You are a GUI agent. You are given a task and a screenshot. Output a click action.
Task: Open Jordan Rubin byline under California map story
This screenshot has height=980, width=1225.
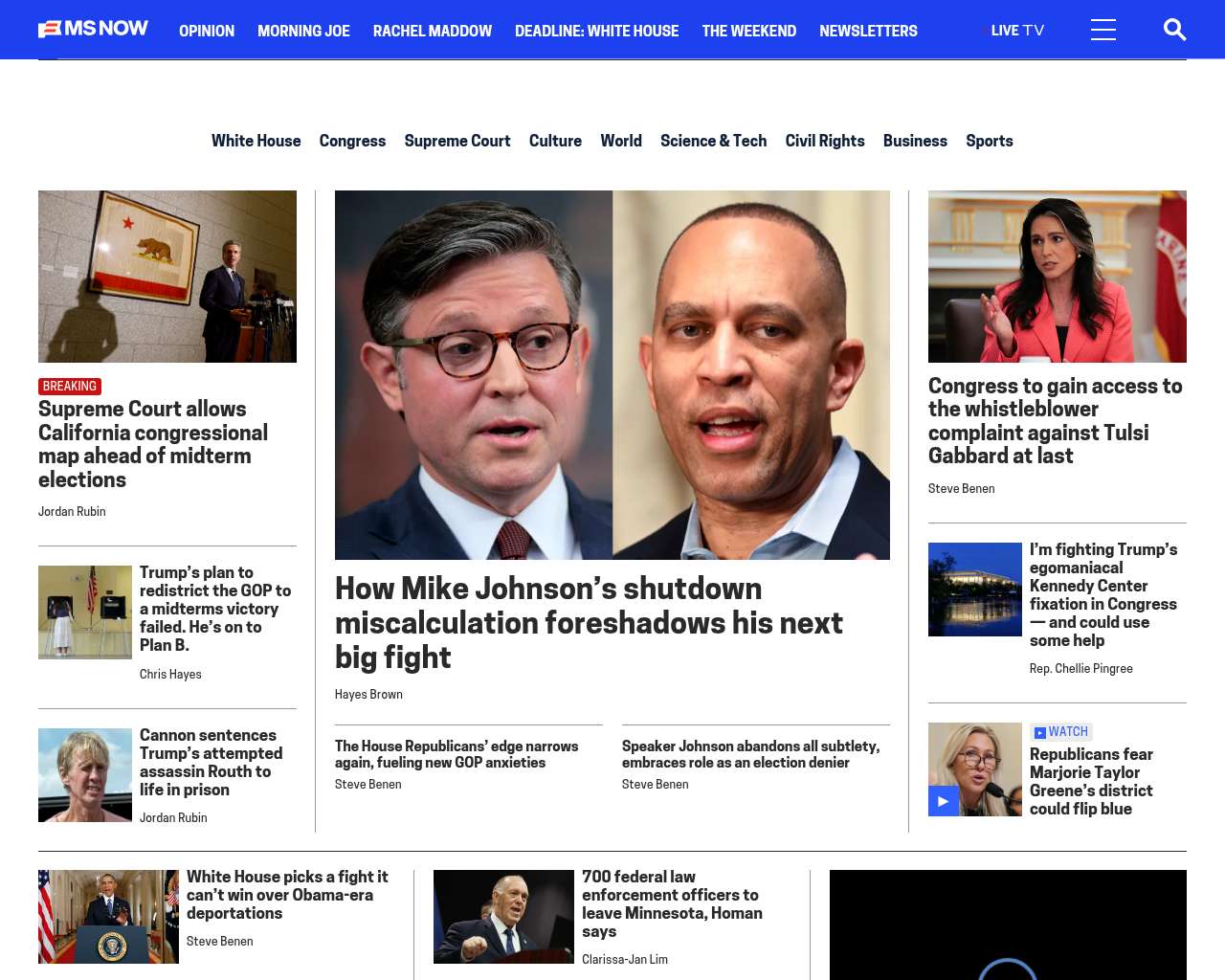click(x=72, y=511)
